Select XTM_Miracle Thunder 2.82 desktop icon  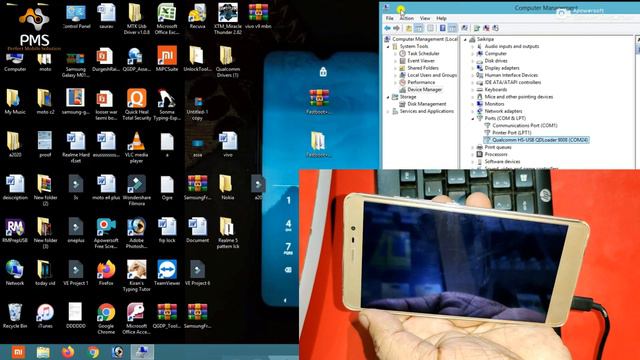pyautogui.click(x=228, y=19)
